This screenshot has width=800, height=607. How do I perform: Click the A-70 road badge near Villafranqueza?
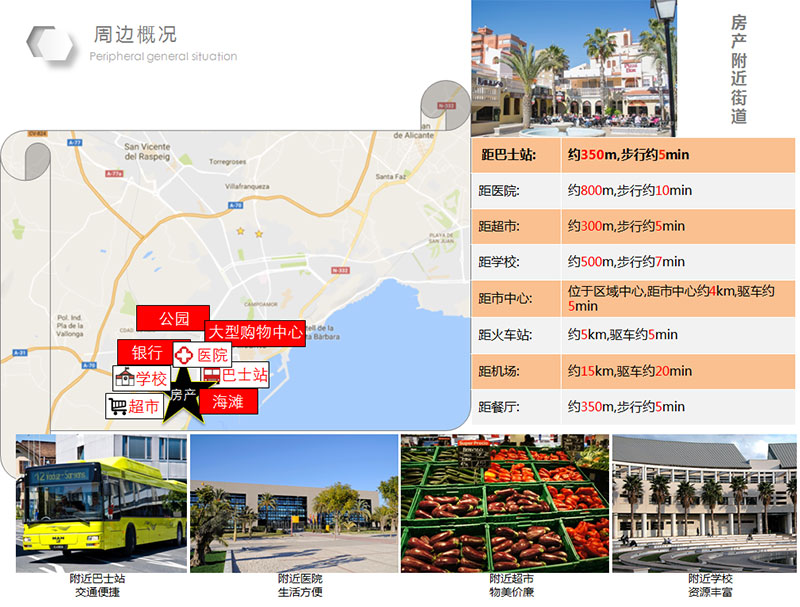coord(236,205)
